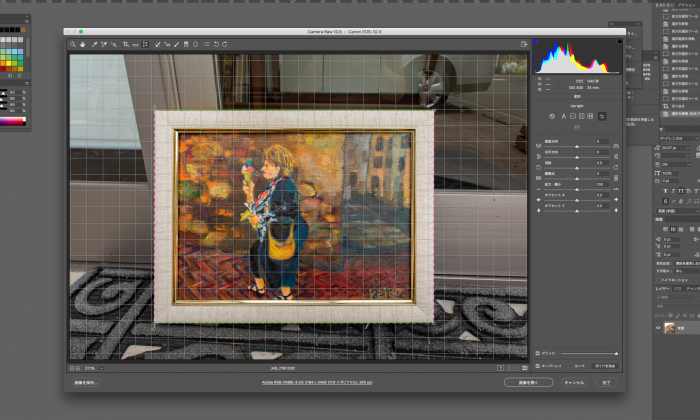The width and height of the screenshot is (700, 420).
Task: Select the Color Sampler tool
Action: [104, 44]
